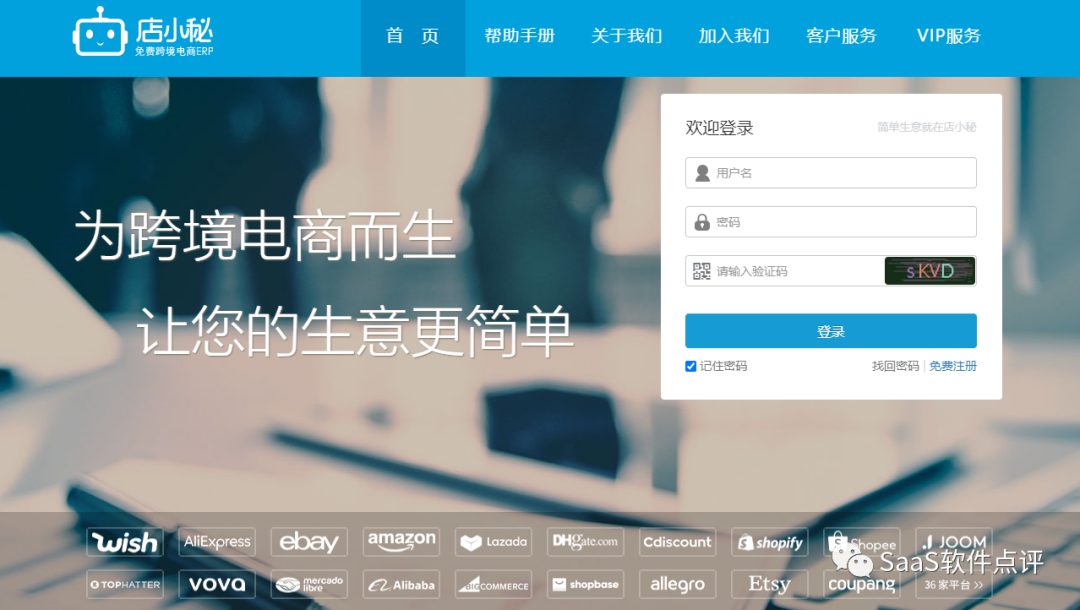This screenshot has height=610, width=1080.
Task: Click the JOOM platform logo
Action: 953,542
